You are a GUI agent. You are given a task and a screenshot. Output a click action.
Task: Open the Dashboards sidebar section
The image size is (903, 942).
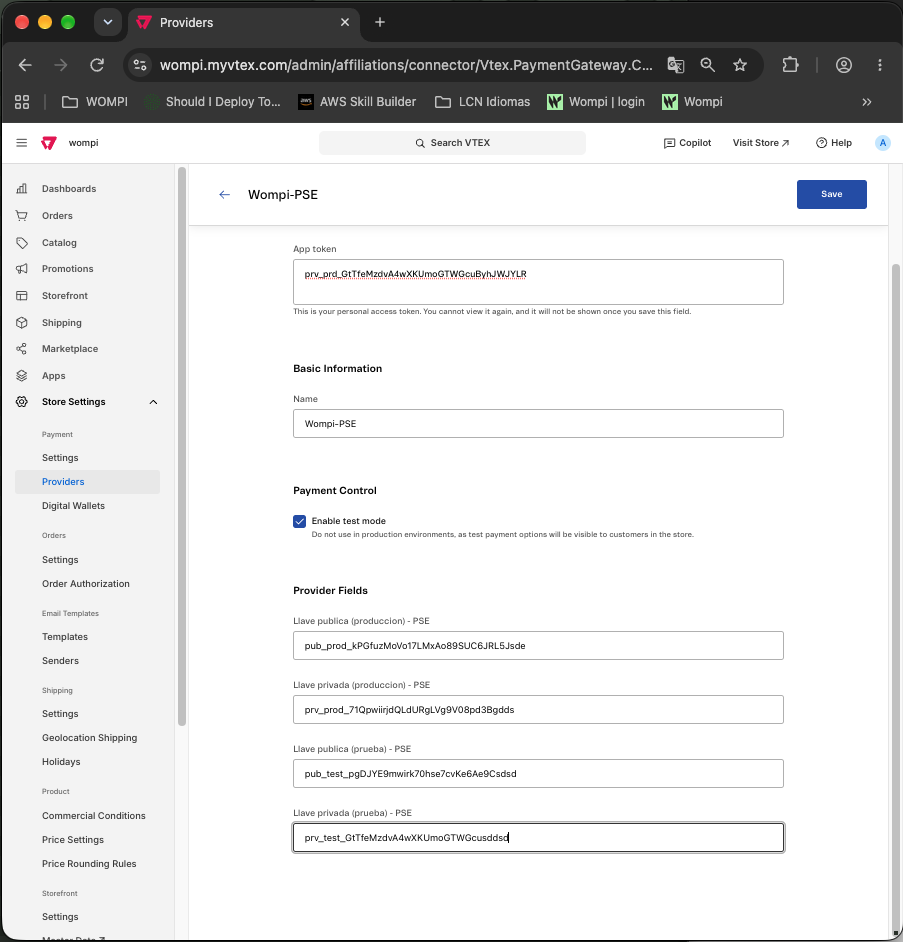pos(69,189)
